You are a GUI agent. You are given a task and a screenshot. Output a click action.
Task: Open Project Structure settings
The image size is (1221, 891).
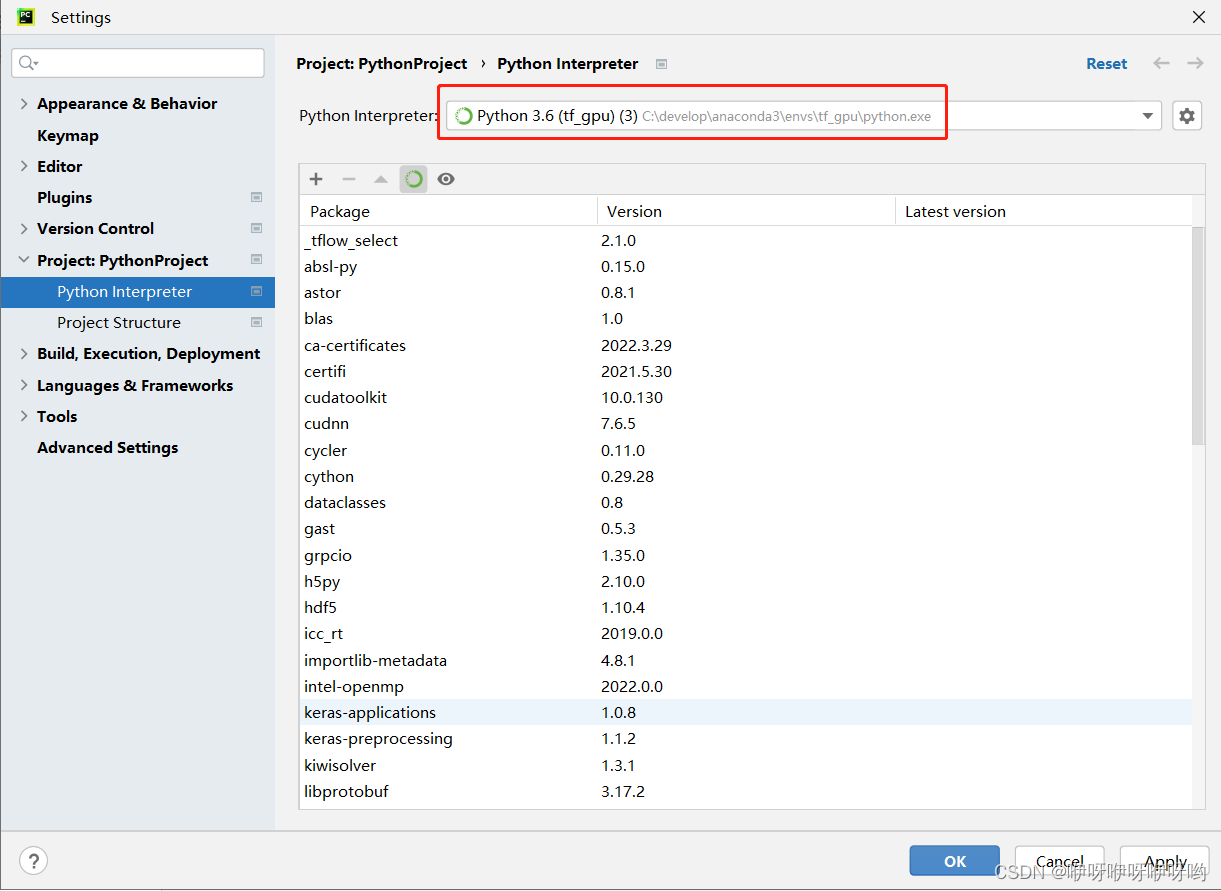[119, 323]
